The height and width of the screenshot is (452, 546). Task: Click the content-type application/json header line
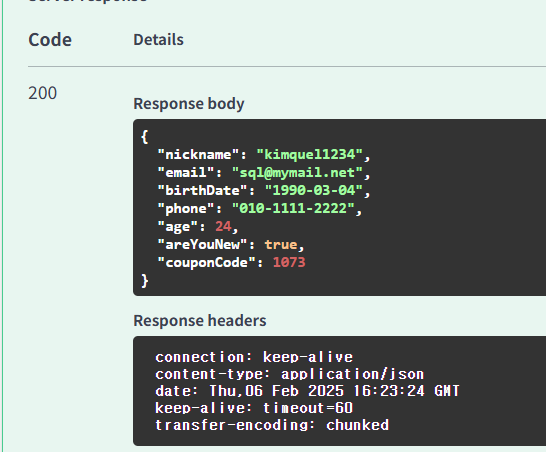[290, 374]
